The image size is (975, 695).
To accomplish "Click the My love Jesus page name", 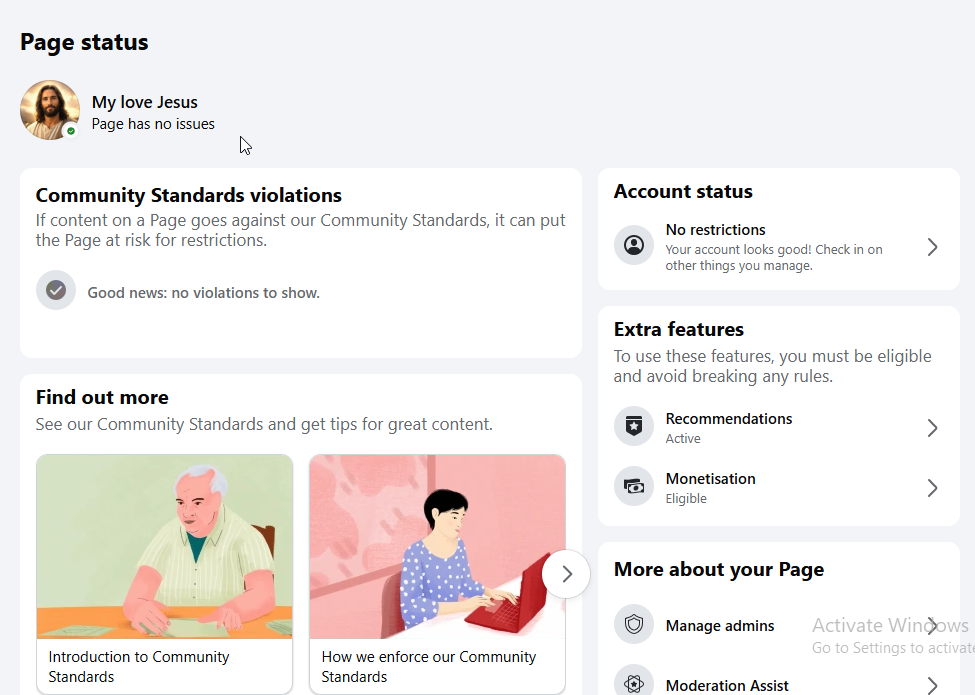I will pos(144,102).
